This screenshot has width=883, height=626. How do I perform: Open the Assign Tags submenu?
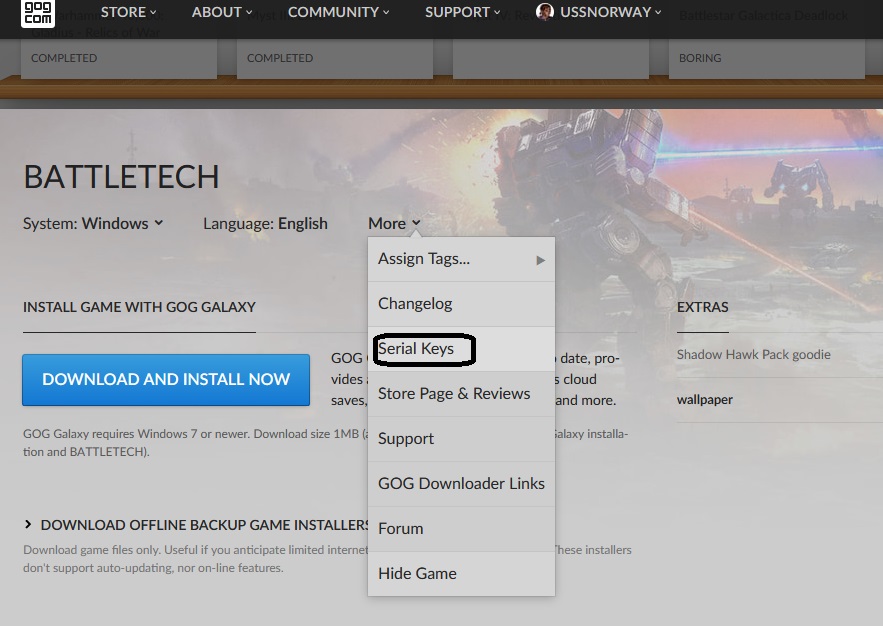461,259
